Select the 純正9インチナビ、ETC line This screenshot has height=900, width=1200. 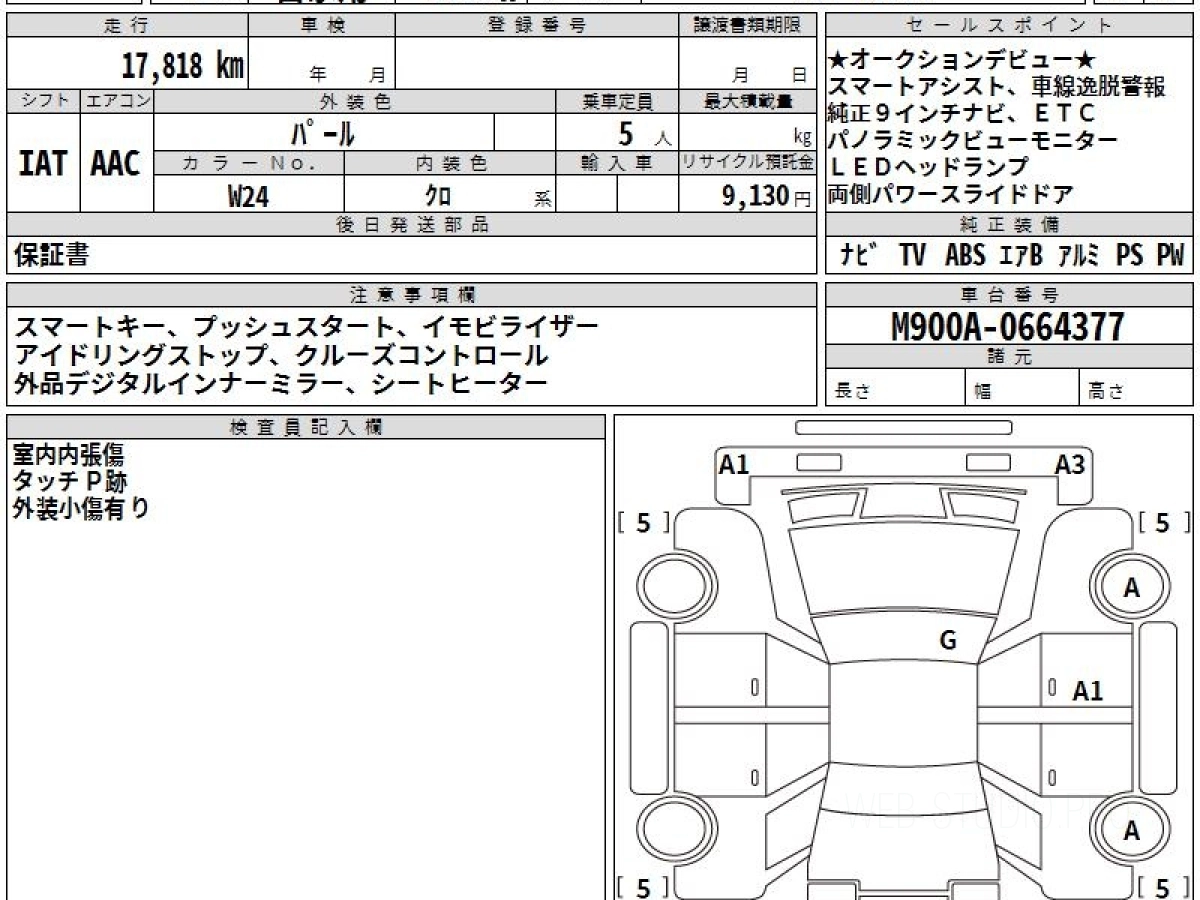[962, 113]
